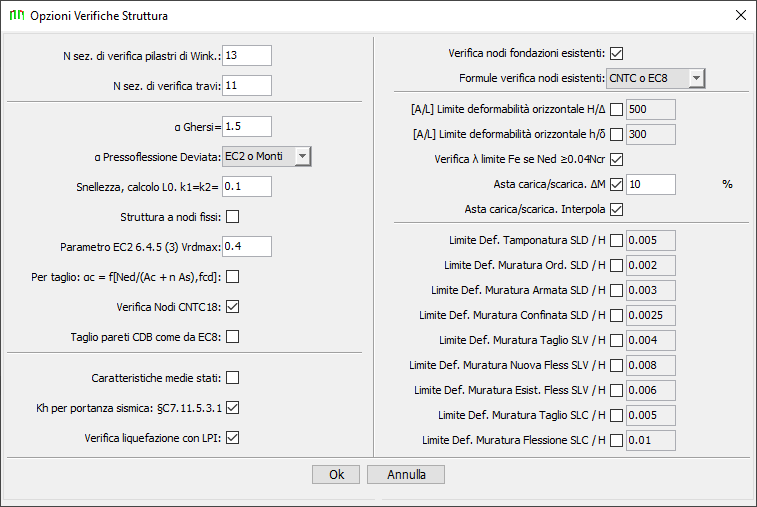This screenshot has height=507, width=757.
Task: Click the Asta carica/scarica ΔM percentage field
Action: pyautogui.click(x=651, y=184)
